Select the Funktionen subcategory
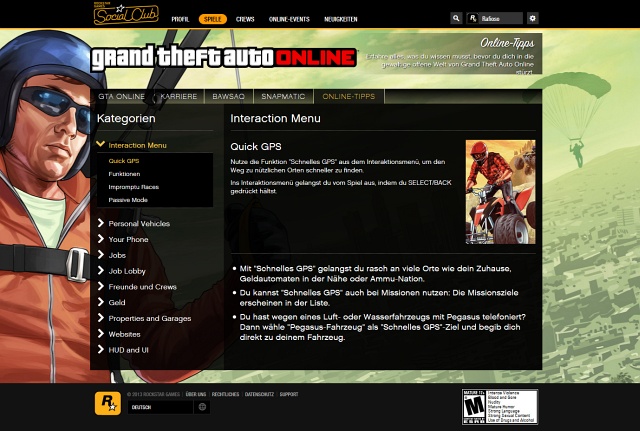640x431 pixels. coord(124,174)
